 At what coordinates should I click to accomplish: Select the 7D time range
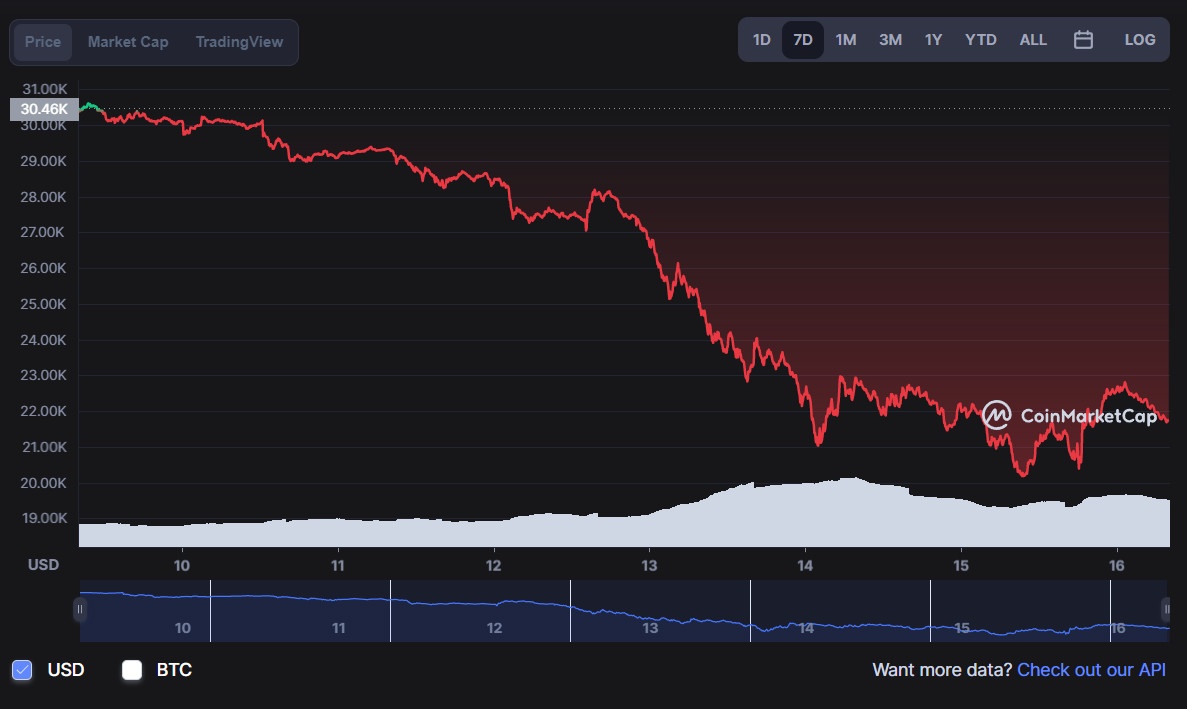click(802, 40)
